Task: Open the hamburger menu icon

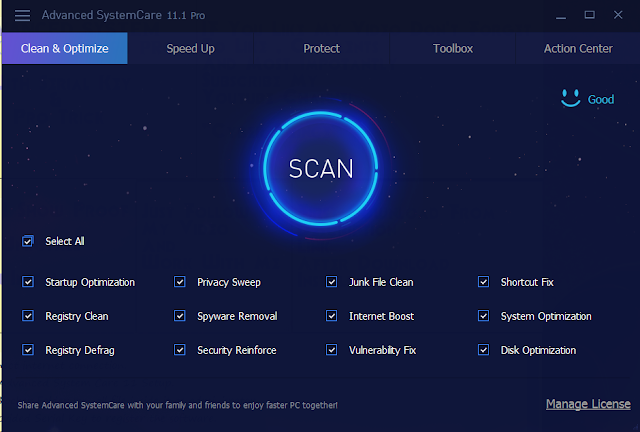Action: [x=22, y=16]
